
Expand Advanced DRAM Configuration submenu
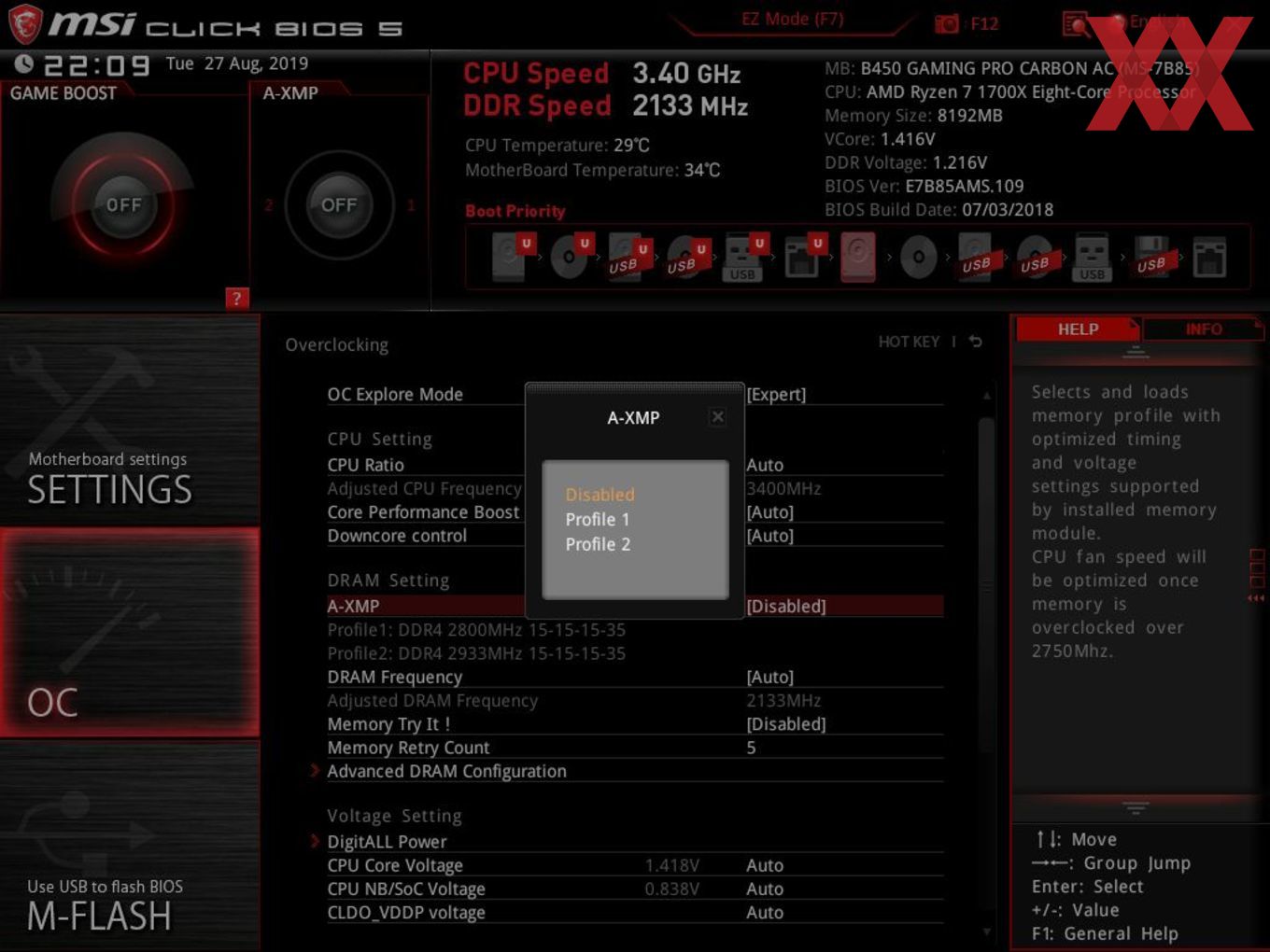point(446,771)
